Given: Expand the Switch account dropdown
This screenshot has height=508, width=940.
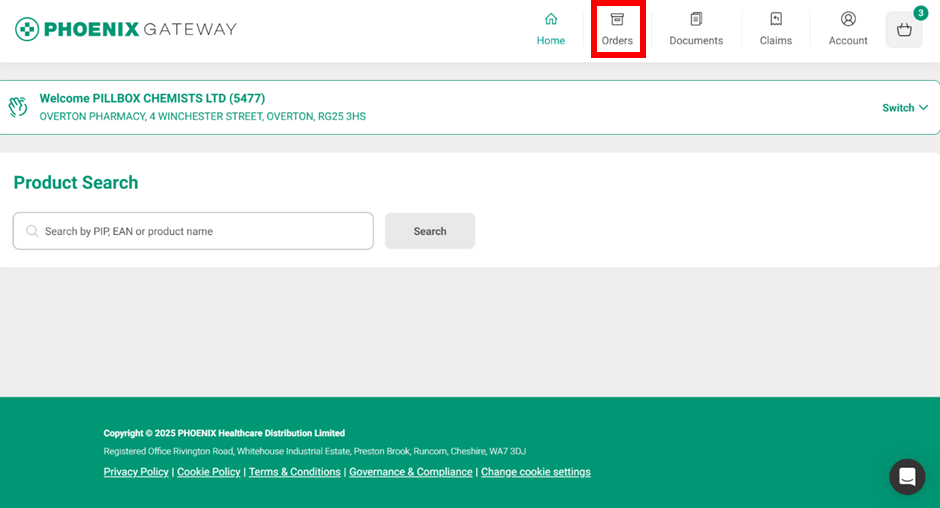Looking at the screenshot, I should 898,108.
